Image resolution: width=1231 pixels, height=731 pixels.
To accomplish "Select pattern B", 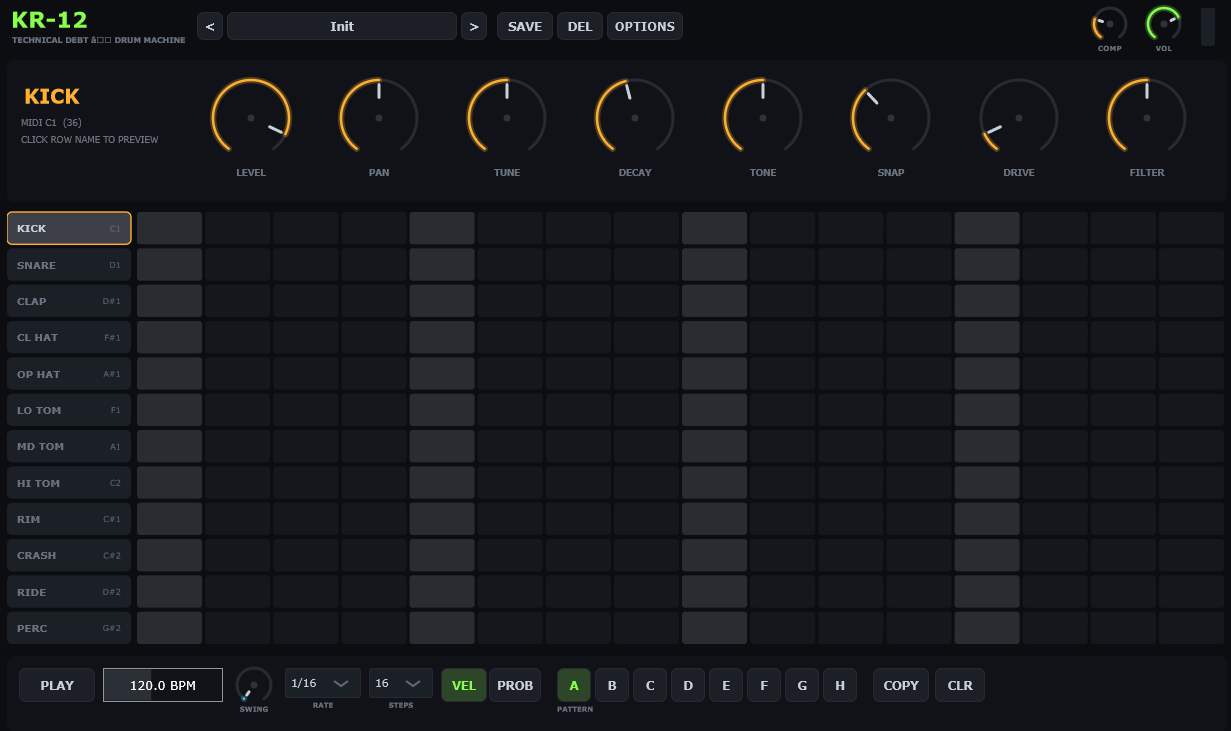I will tap(612, 685).
